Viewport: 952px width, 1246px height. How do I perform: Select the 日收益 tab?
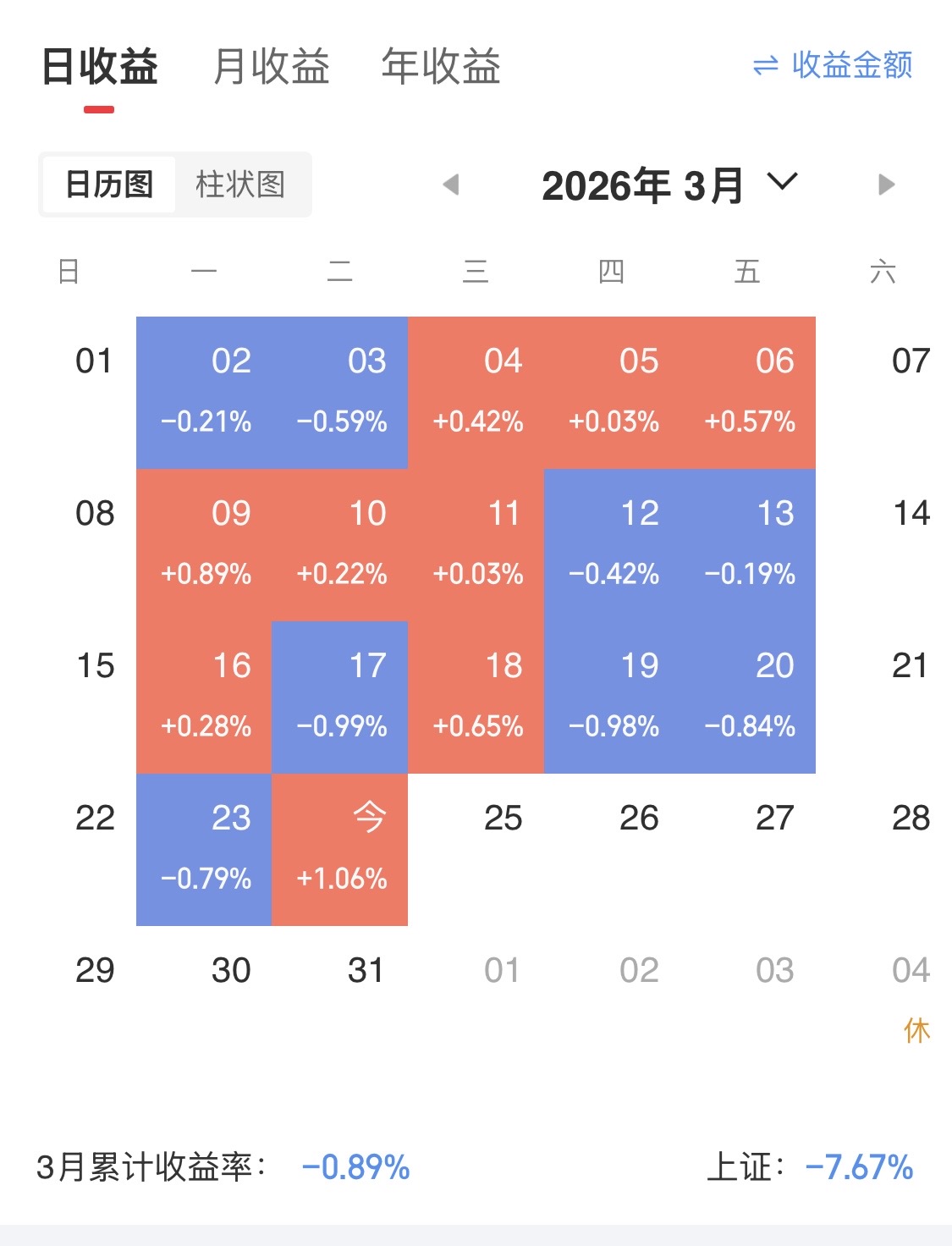pos(100,67)
